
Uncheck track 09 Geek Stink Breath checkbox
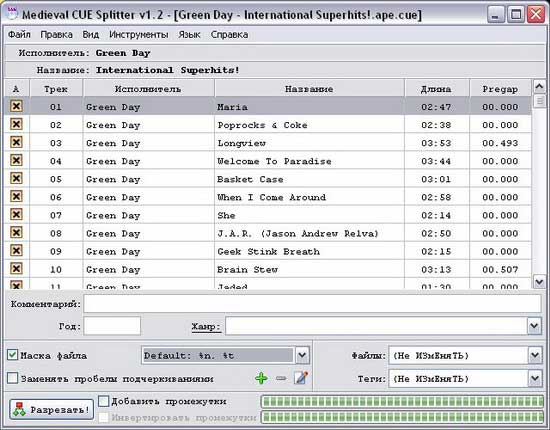16,250
